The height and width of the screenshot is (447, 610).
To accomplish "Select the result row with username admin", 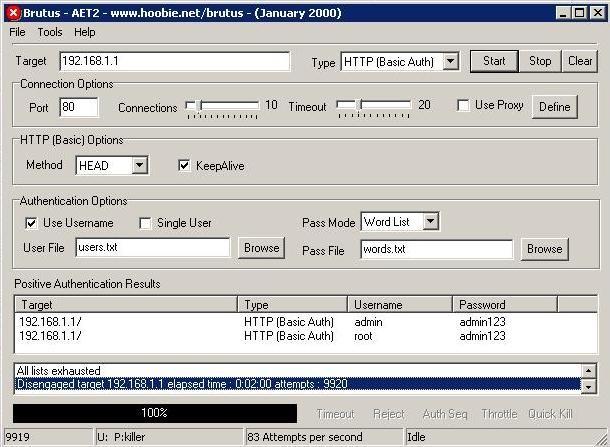I will pos(305,322).
